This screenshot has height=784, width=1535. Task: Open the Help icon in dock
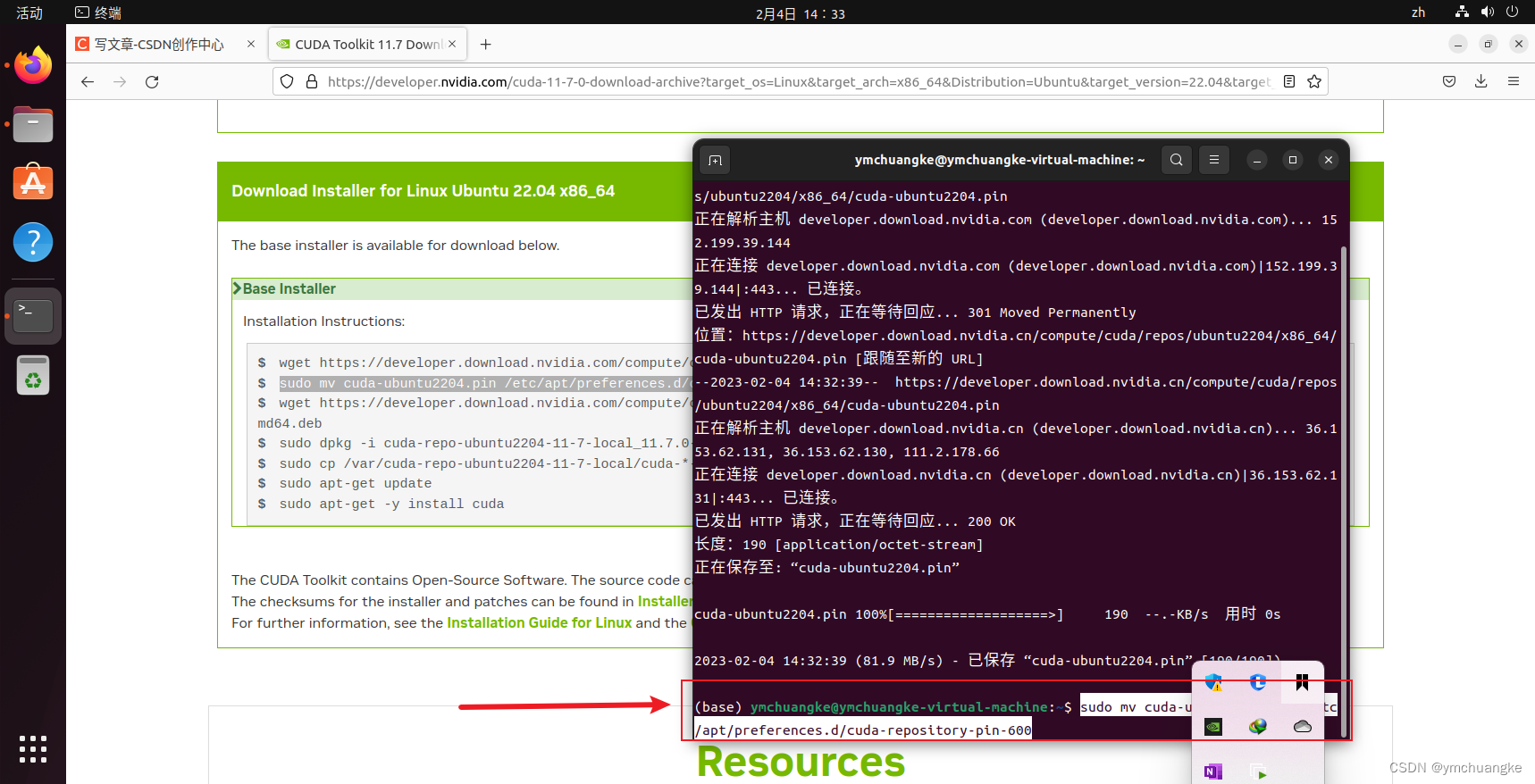(x=33, y=242)
